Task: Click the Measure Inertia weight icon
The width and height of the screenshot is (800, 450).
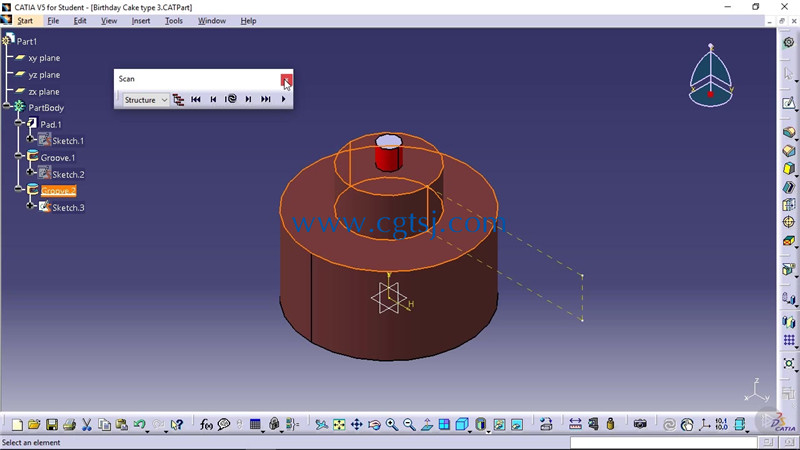Action: 610,424
